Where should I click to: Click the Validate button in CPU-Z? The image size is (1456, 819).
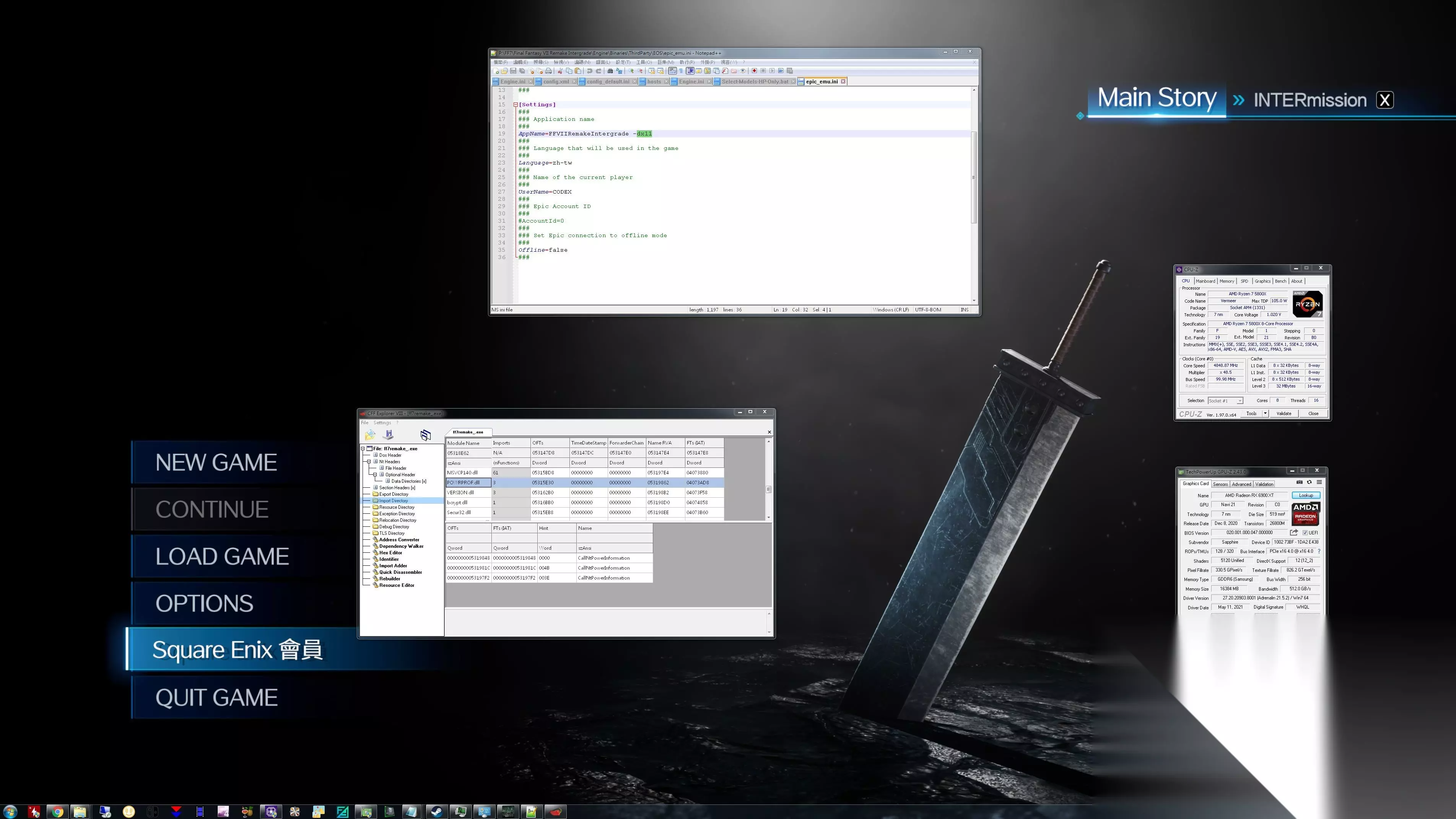pos(1284,413)
